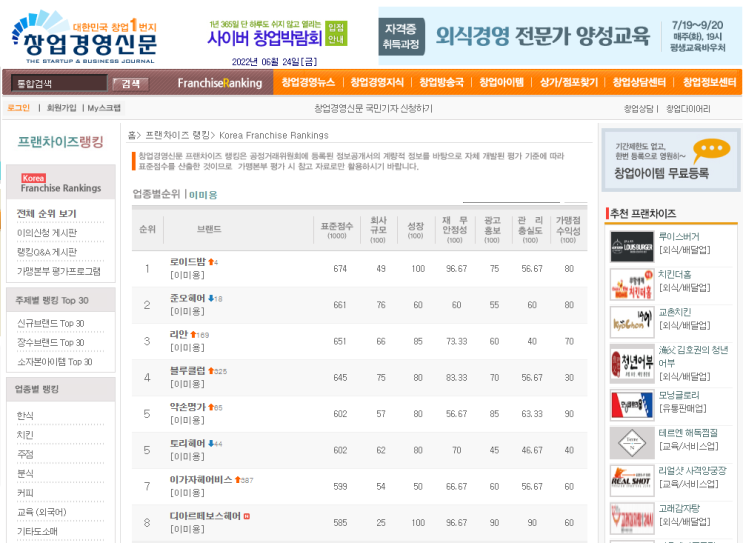The width and height of the screenshot is (743, 543).
Task: Select 분식 industry ranking
Action: coord(25,473)
